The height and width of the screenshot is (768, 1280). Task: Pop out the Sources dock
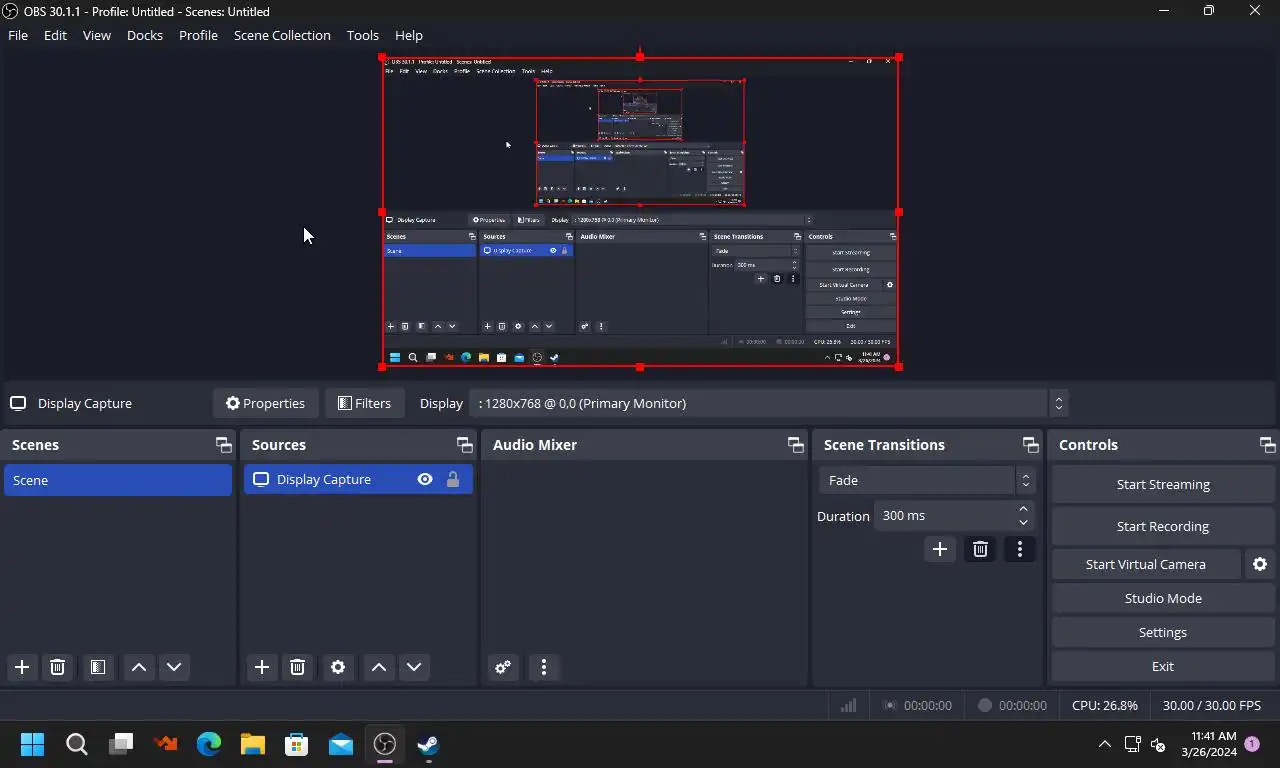coord(464,445)
